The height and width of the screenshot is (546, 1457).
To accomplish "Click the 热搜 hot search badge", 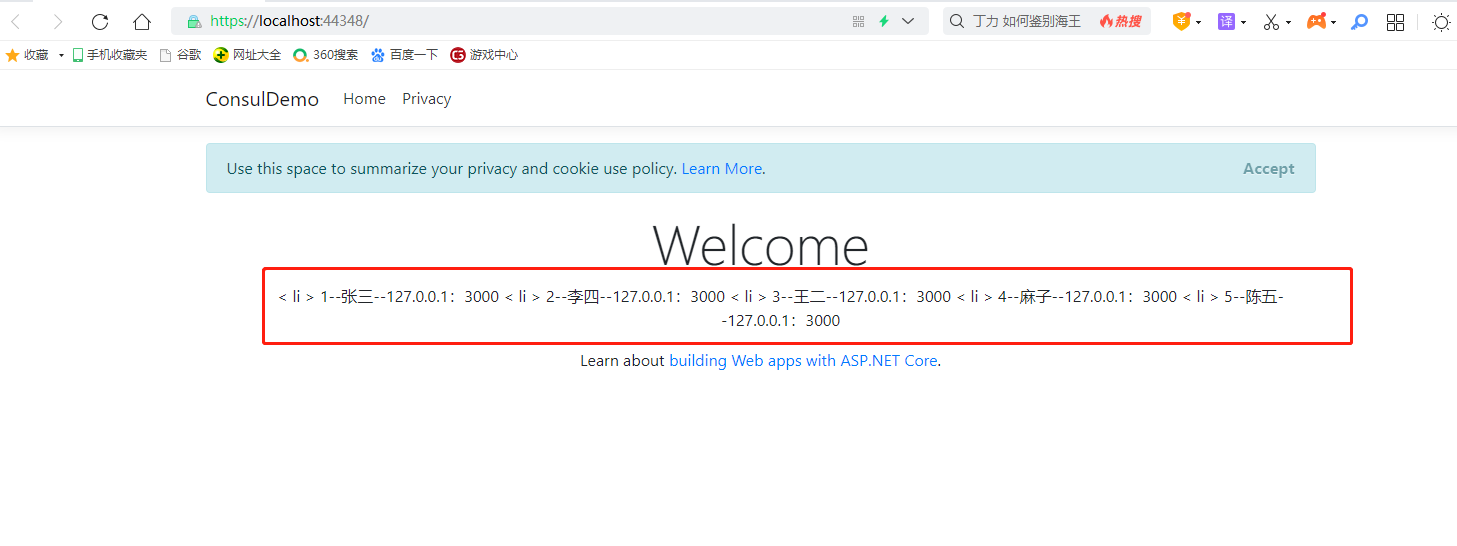I will (1121, 21).
